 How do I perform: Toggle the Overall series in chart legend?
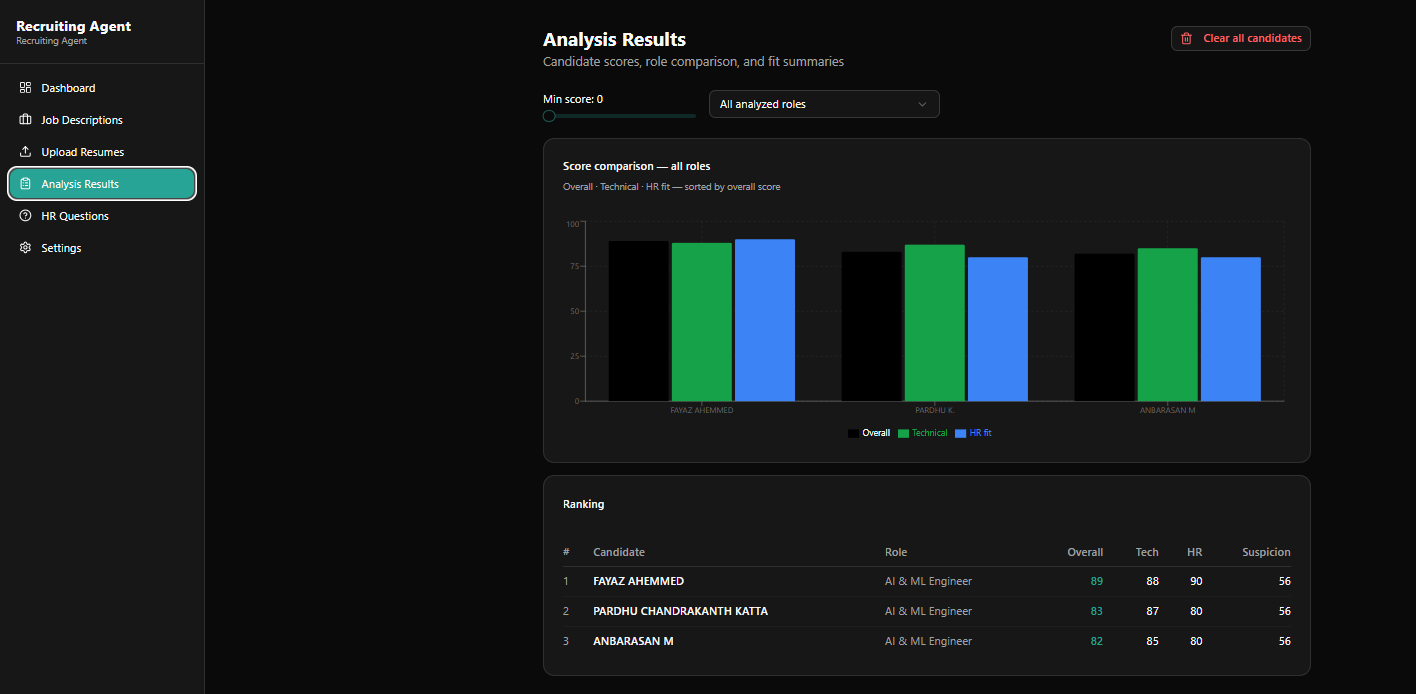[869, 433]
